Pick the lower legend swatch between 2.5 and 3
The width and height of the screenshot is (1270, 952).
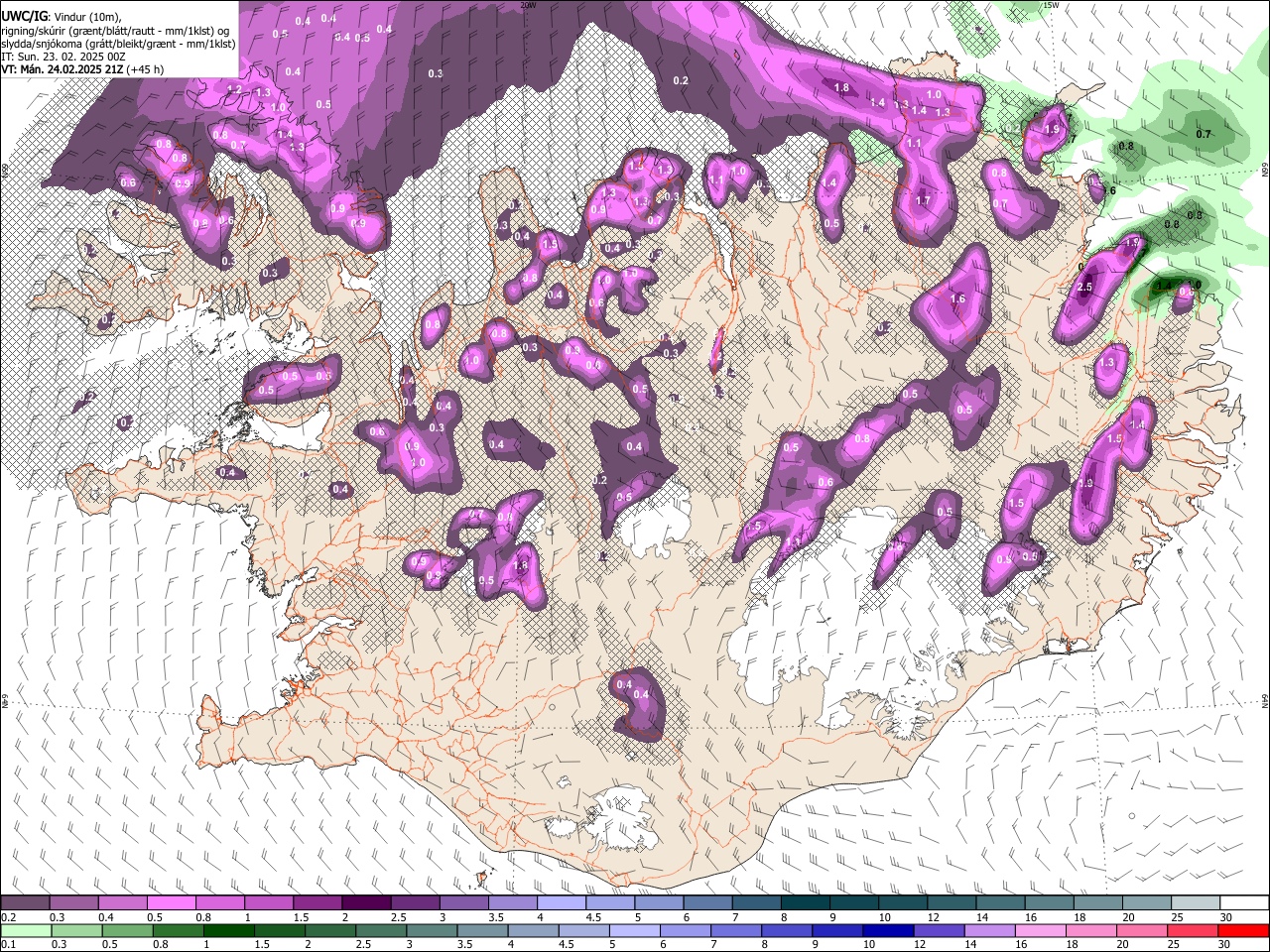coord(382,931)
